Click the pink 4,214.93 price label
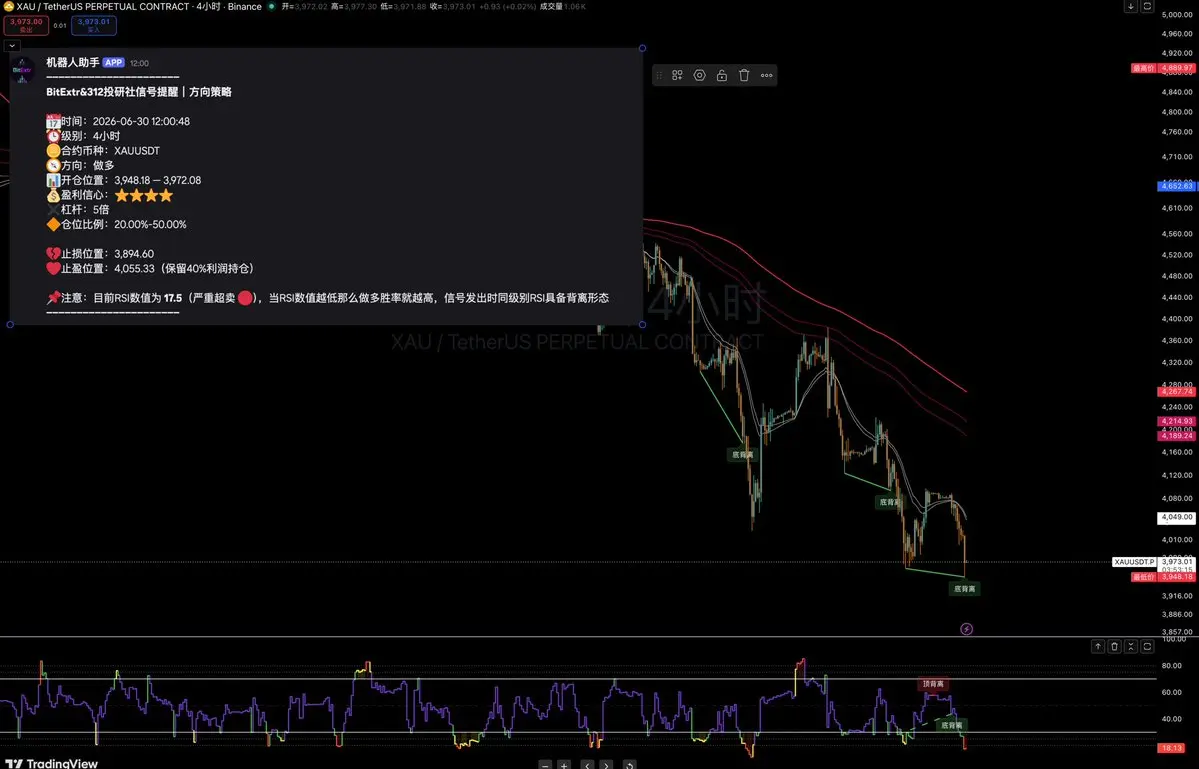 tap(1176, 421)
